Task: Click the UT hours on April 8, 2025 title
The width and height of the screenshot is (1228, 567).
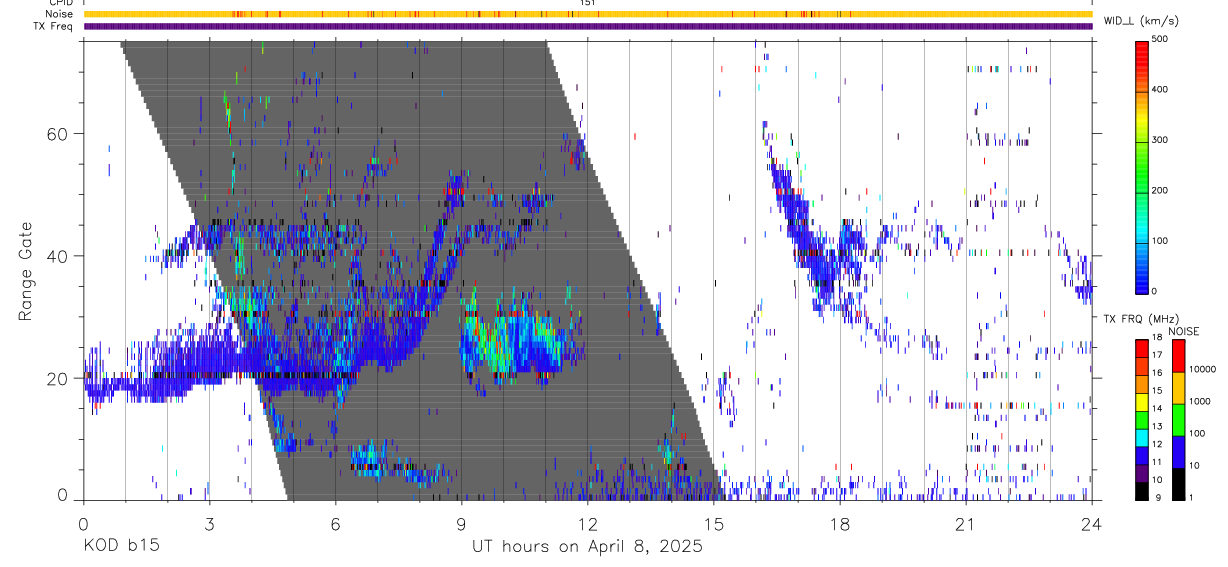Action: pyautogui.click(x=587, y=547)
